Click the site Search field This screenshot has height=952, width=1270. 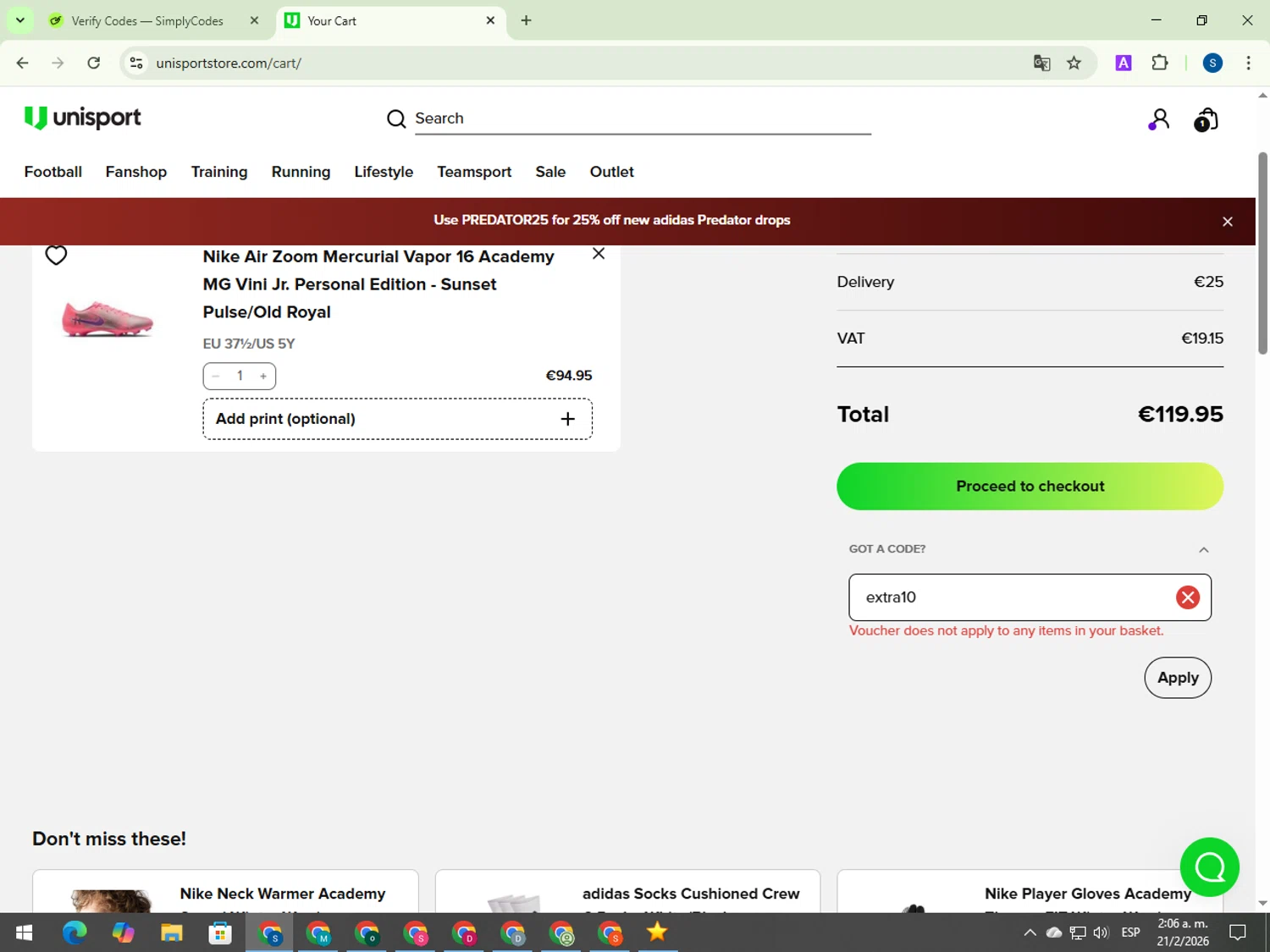click(643, 118)
